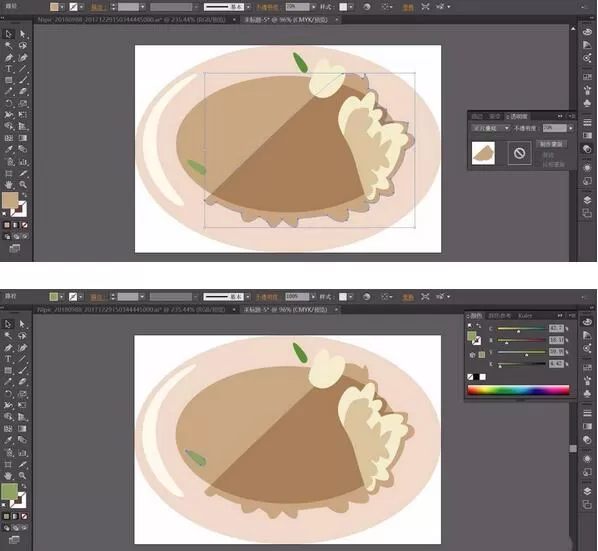Select the Eyedropper tool in lower screenshot

pos(8,440)
